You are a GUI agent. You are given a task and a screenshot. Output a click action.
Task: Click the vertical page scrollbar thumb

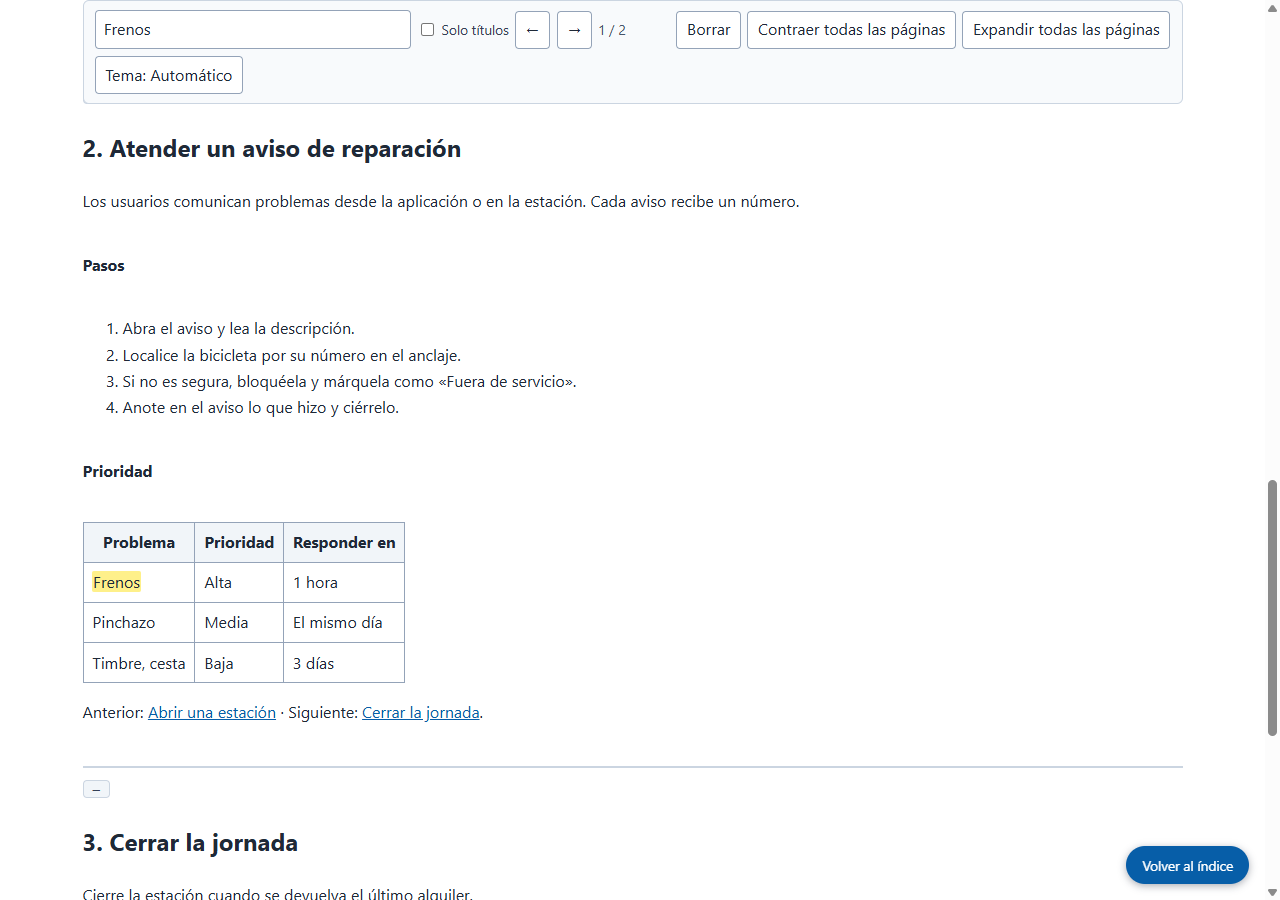click(x=1272, y=608)
